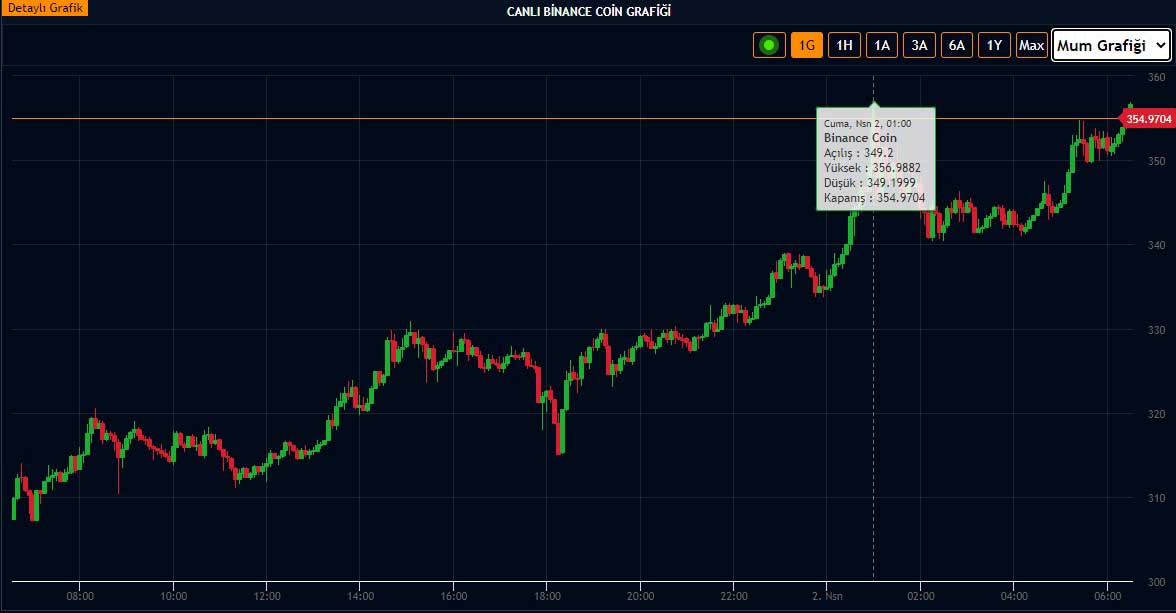Click the Cuma, Nsn 2, 01:00 tooltip date
The height and width of the screenshot is (613, 1176).
pyautogui.click(x=868, y=124)
